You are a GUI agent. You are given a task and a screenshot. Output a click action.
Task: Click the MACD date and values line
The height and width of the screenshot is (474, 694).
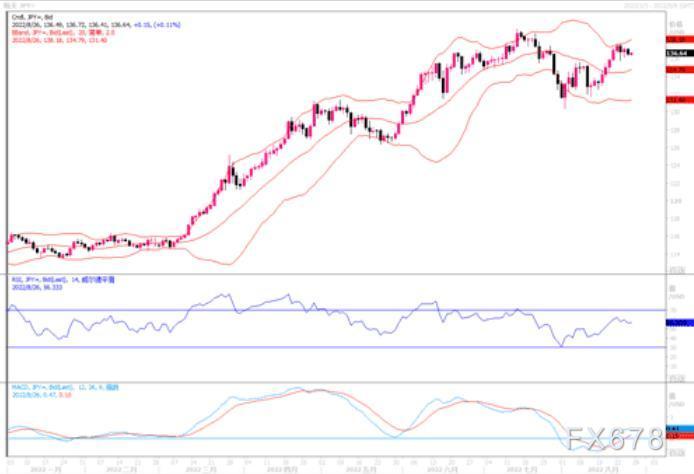42,394
